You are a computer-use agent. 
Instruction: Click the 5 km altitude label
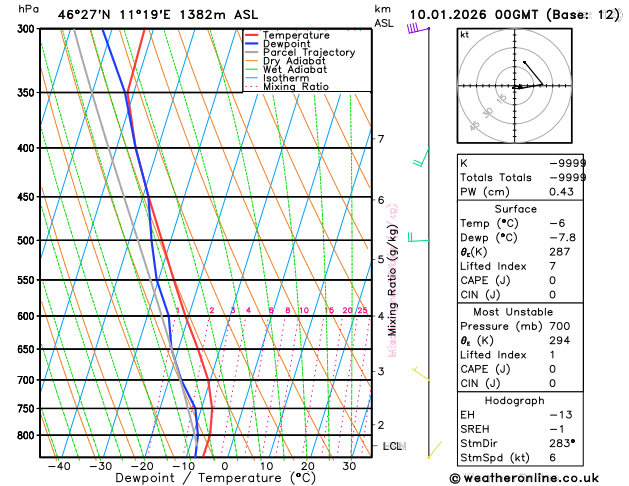point(381,259)
